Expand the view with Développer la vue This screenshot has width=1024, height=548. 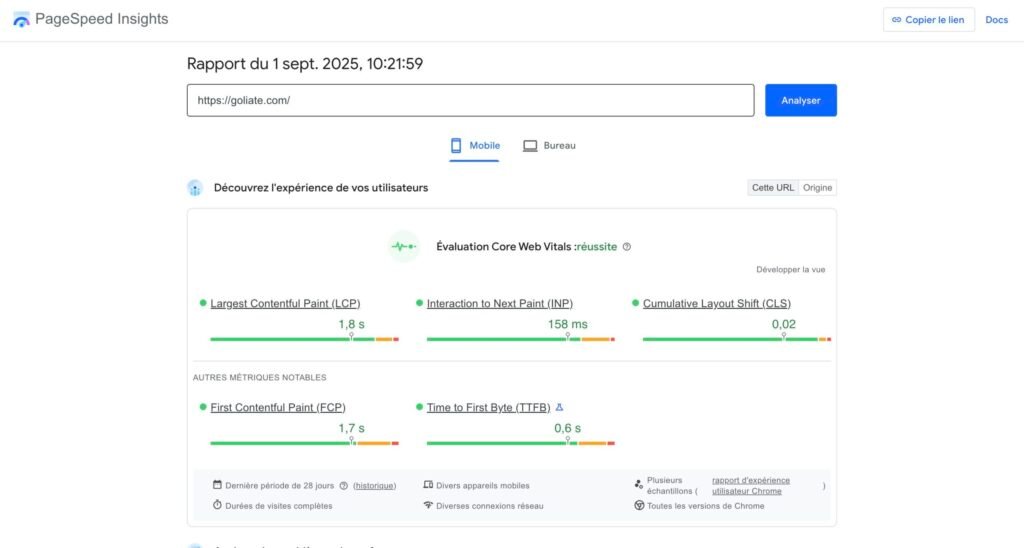tap(790, 270)
